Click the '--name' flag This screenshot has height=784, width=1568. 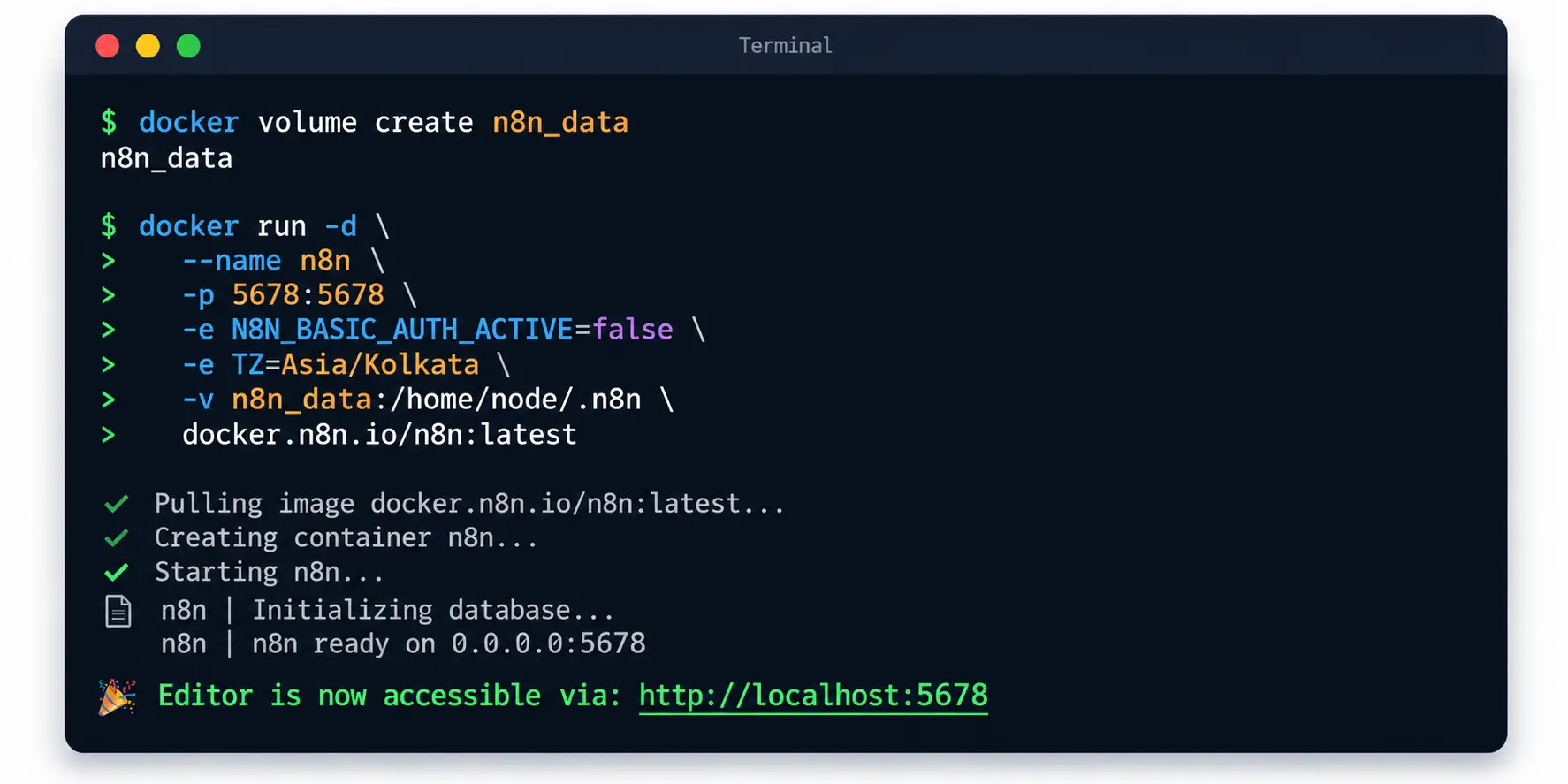(232, 261)
